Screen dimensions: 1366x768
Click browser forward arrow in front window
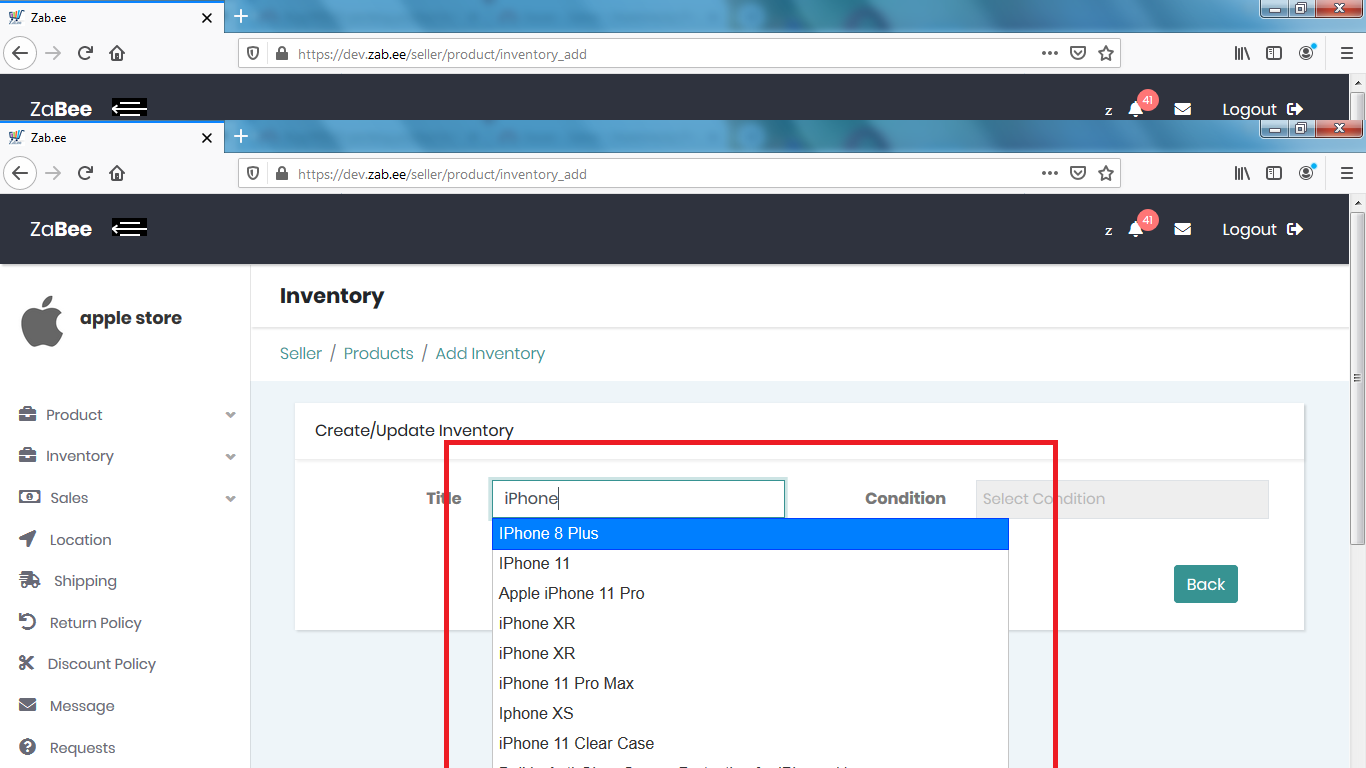coord(53,173)
